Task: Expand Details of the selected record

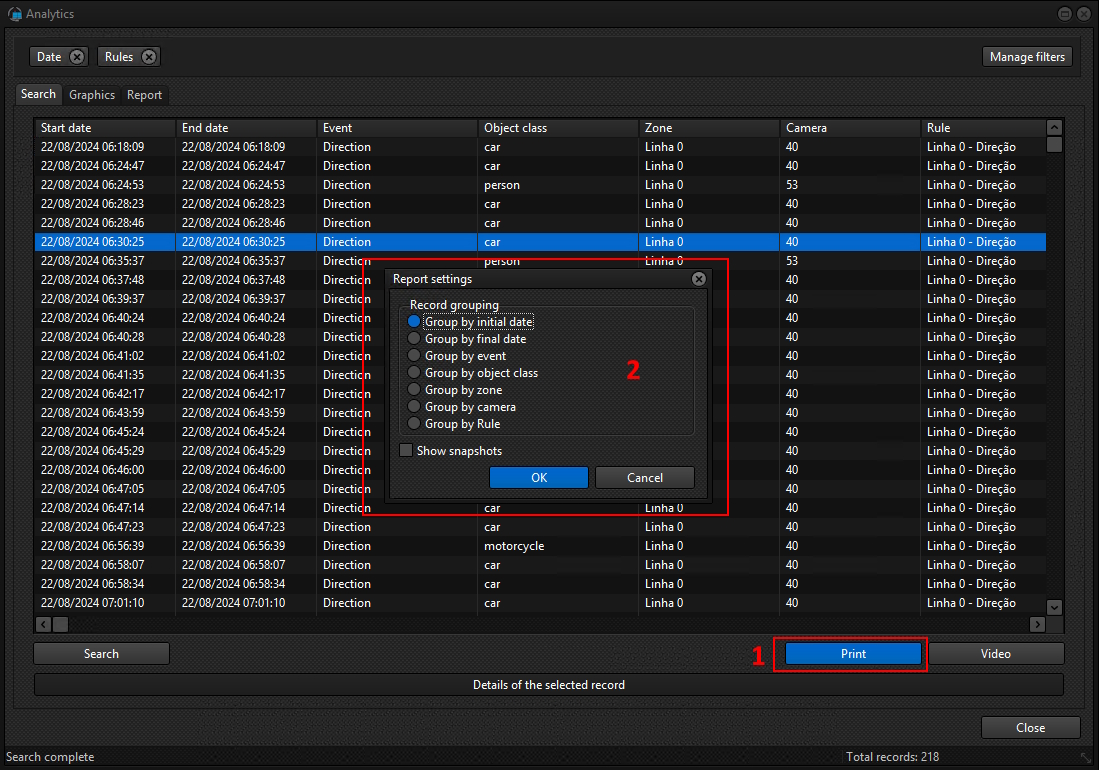Action: pos(548,685)
